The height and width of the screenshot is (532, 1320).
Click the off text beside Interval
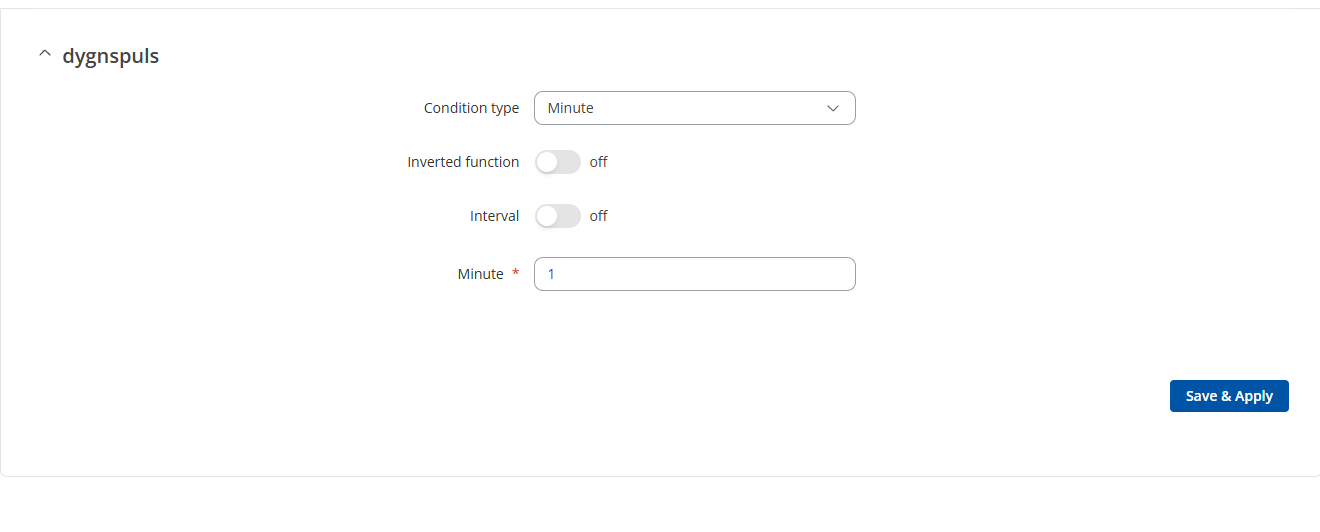(x=598, y=216)
